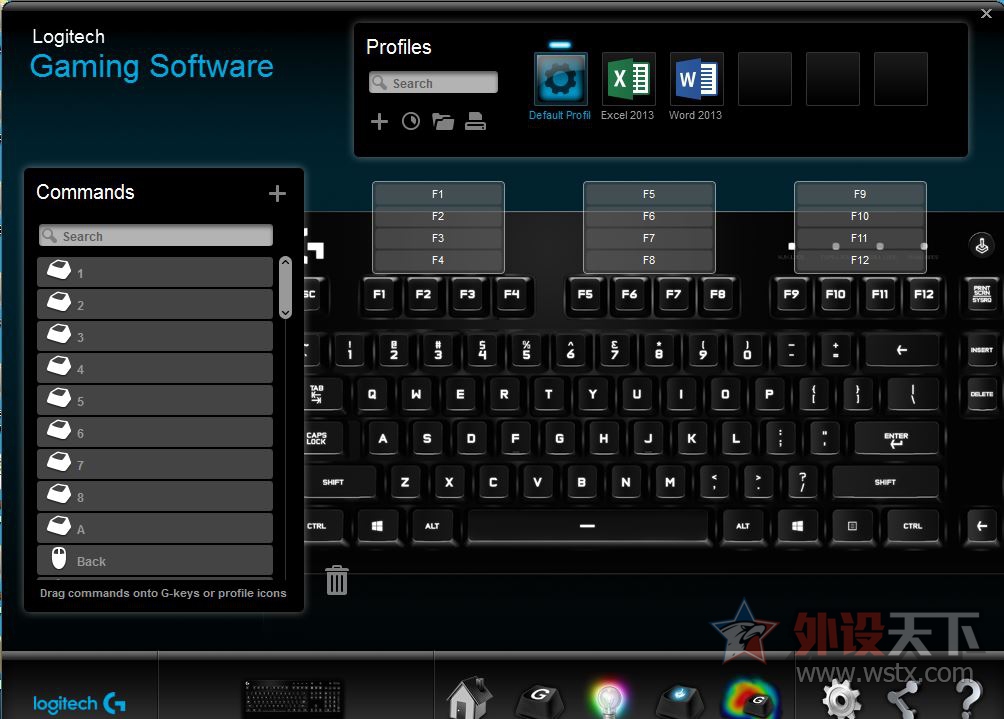Click the print profile icon
Viewport: 1004px width, 719px height.
(475, 121)
